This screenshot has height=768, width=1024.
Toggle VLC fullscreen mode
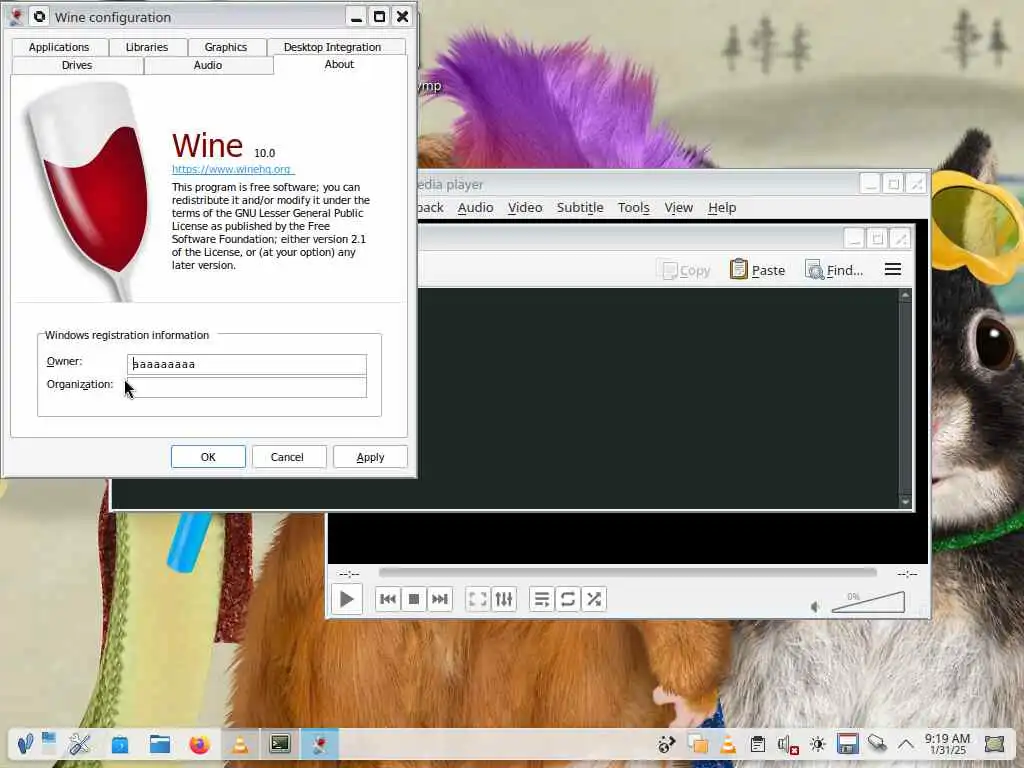pos(477,599)
